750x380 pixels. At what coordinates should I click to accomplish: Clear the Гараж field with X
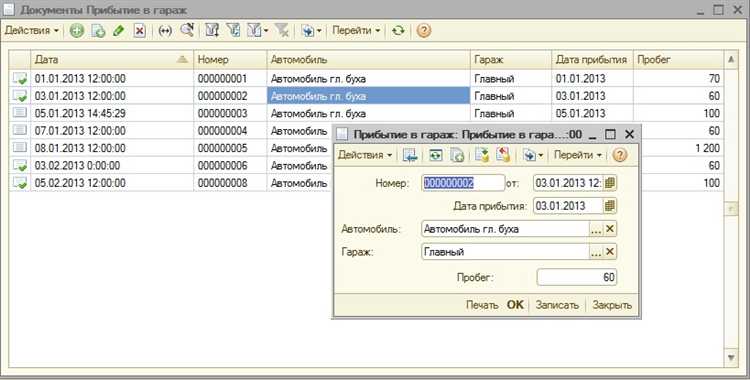click(x=610, y=252)
